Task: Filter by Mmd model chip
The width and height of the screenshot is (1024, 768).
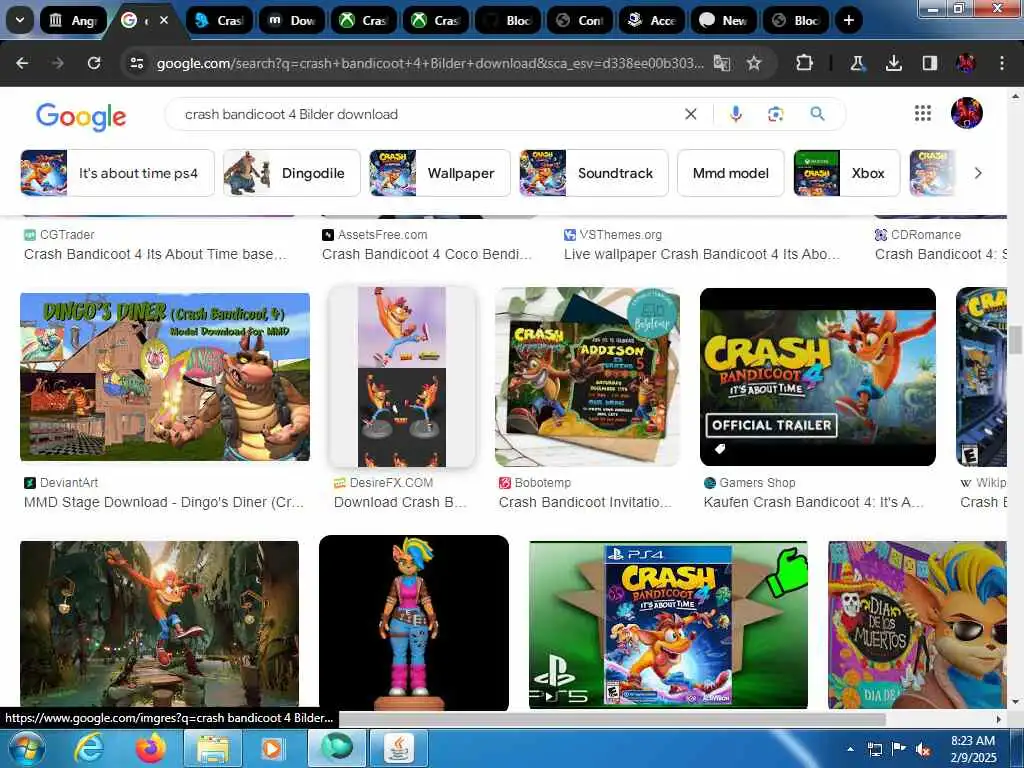Action: (x=730, y=173)
